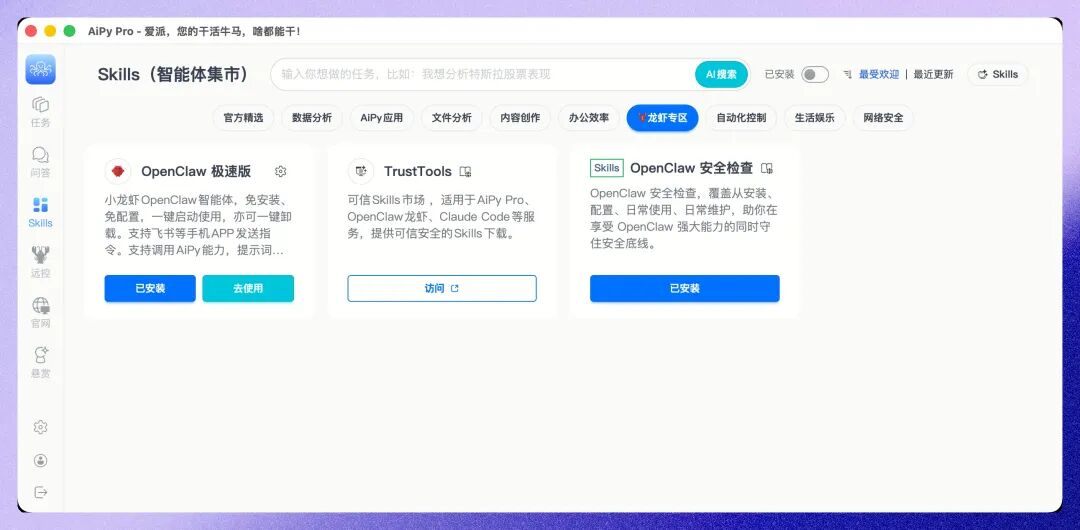Screen dimensions: 1080x530
Task: Click the OpenClaw 极速版 description text
Action: point(198,225)
